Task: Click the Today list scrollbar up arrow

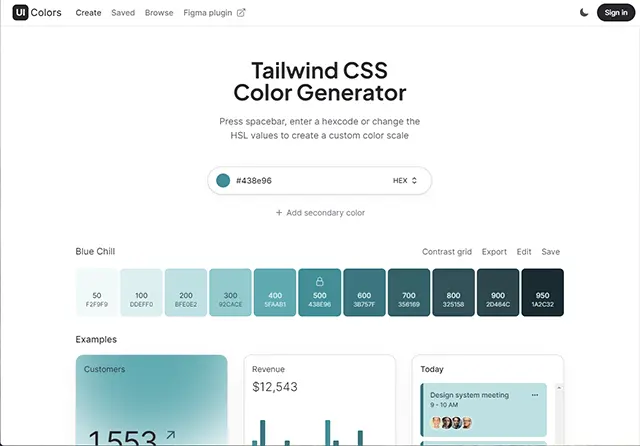Action: tap(559, 388)
